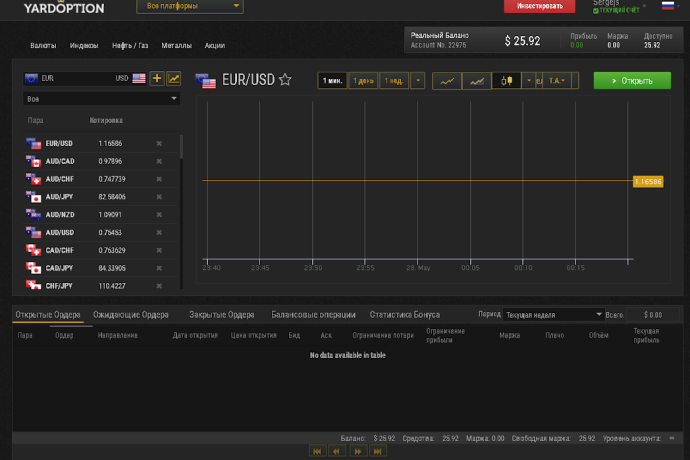Click the pair list scrollbar
The height and width of the screenshot is (460, 690).
(x=181, y=147)
